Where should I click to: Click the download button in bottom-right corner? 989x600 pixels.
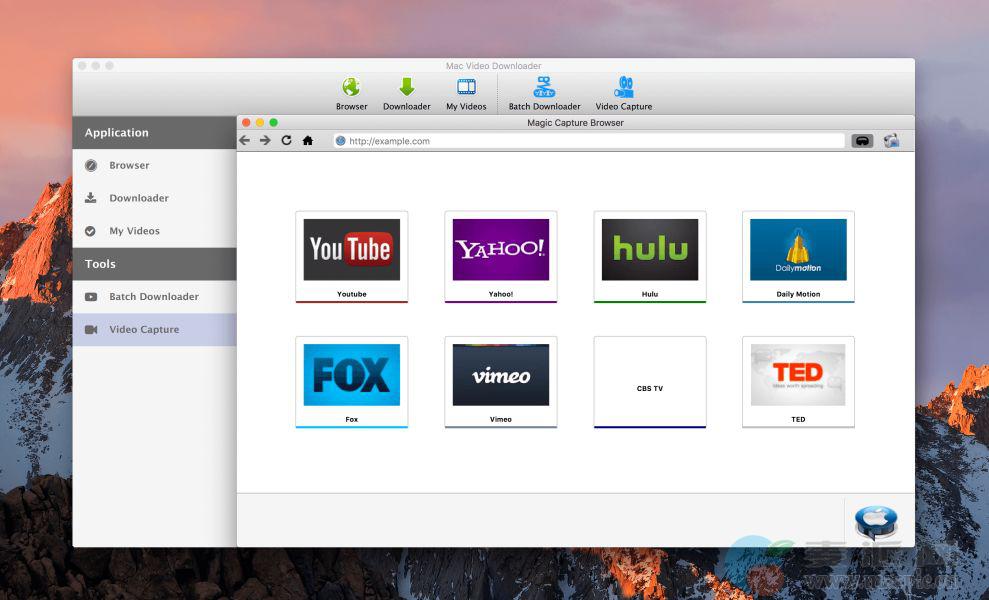(x=876, y=522)
